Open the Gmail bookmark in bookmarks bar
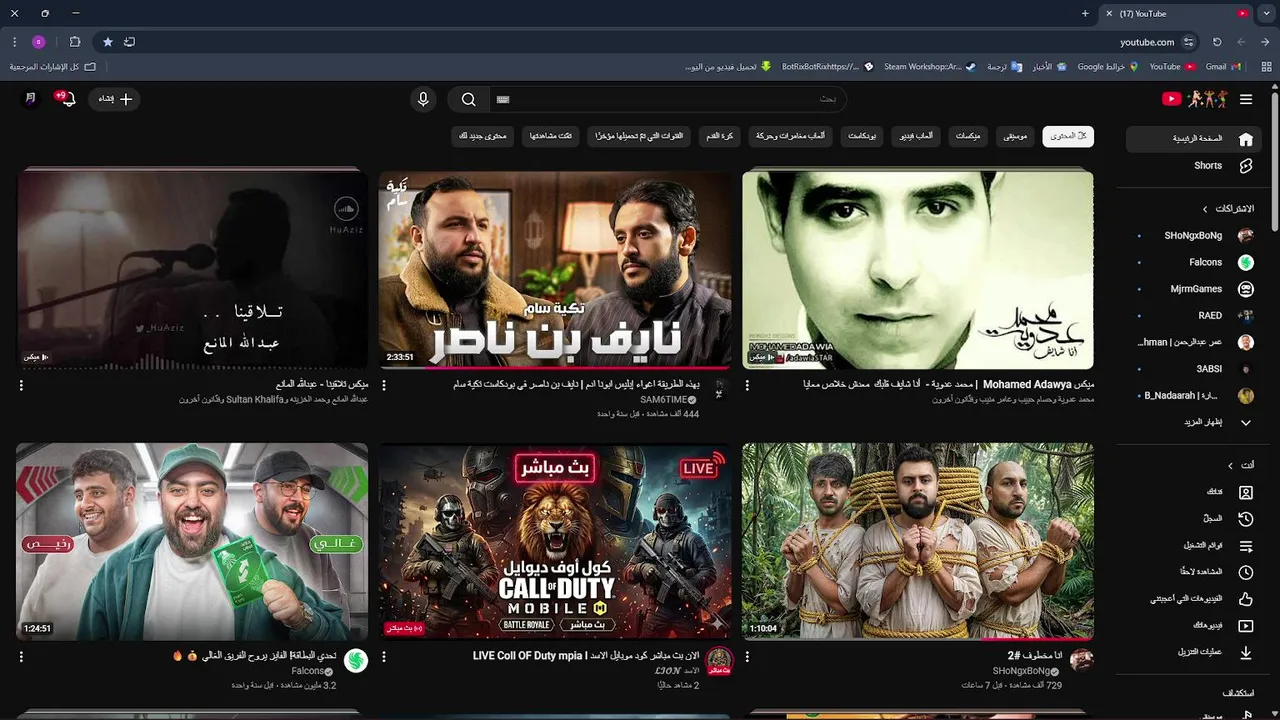The height and width of the screenshot is (720, 1280). [1223, 67]
